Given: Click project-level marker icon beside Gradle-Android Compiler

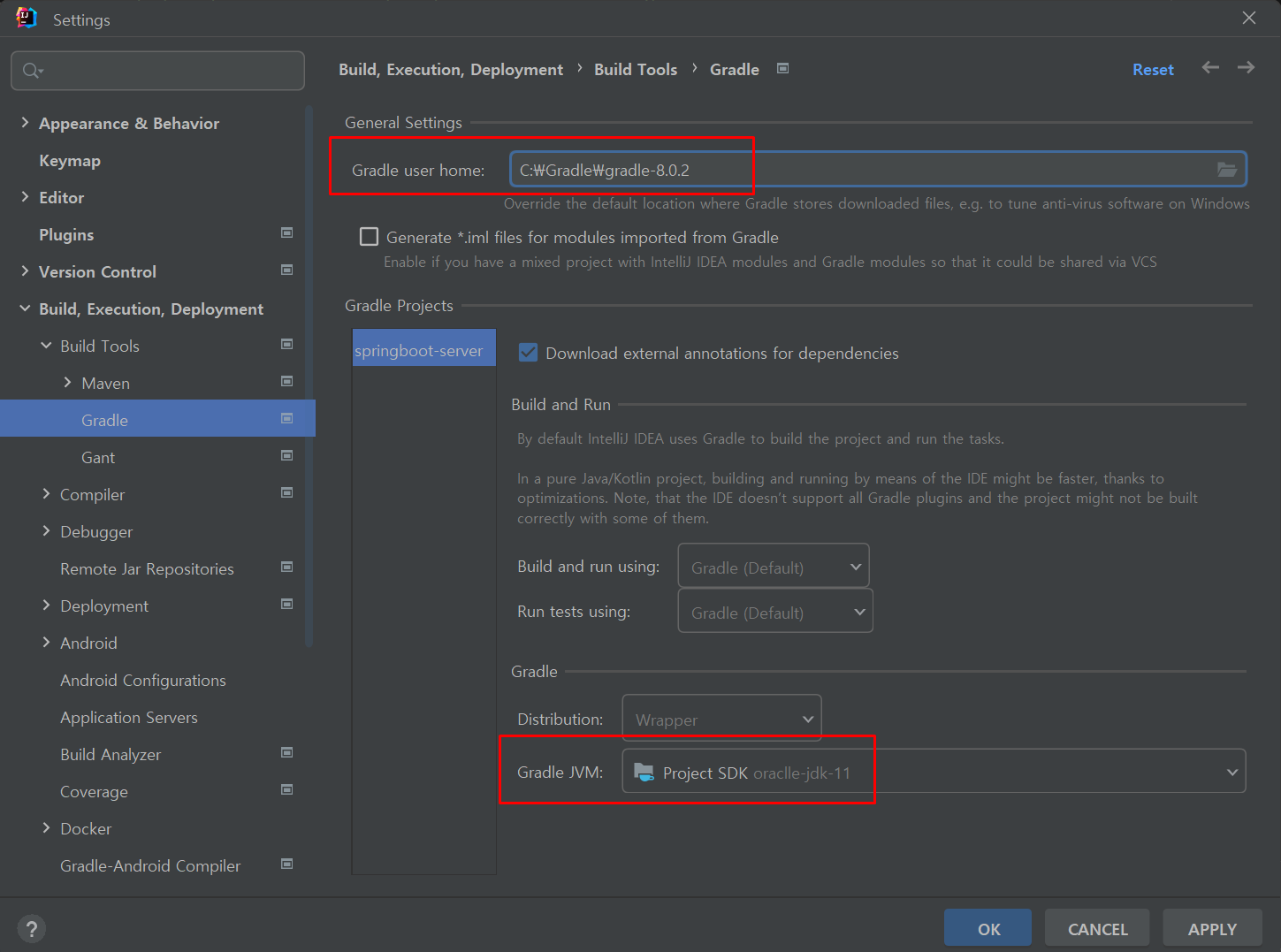Looking at the screenshot, I should tap(286, 864).
